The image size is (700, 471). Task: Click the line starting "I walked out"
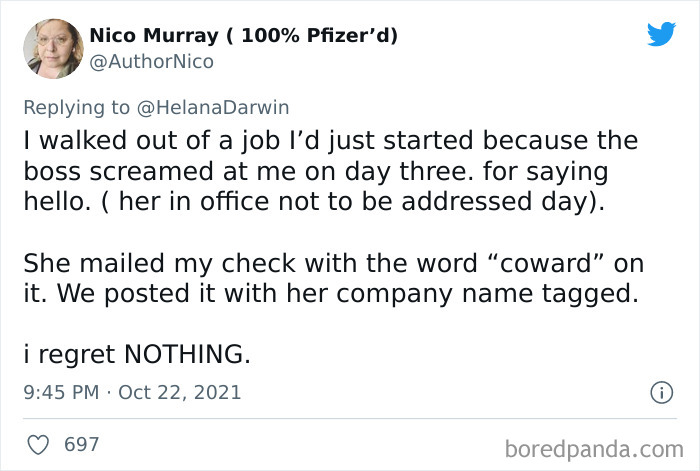coord(330,139)
